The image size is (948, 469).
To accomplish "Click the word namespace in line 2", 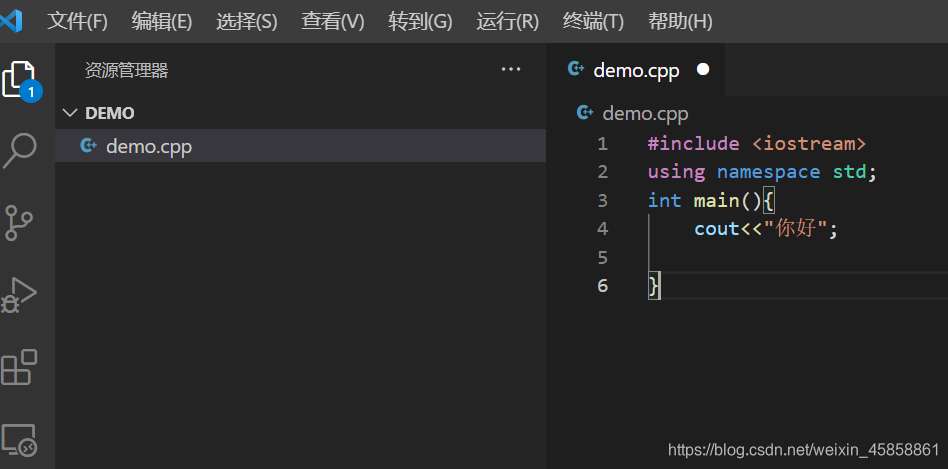I will click(x=768, y=172).
